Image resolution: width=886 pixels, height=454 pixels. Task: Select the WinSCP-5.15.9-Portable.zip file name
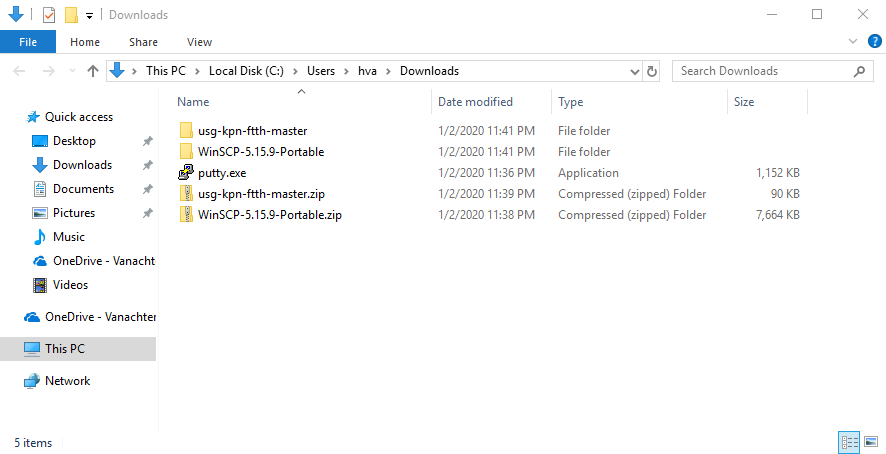point(270,215)
